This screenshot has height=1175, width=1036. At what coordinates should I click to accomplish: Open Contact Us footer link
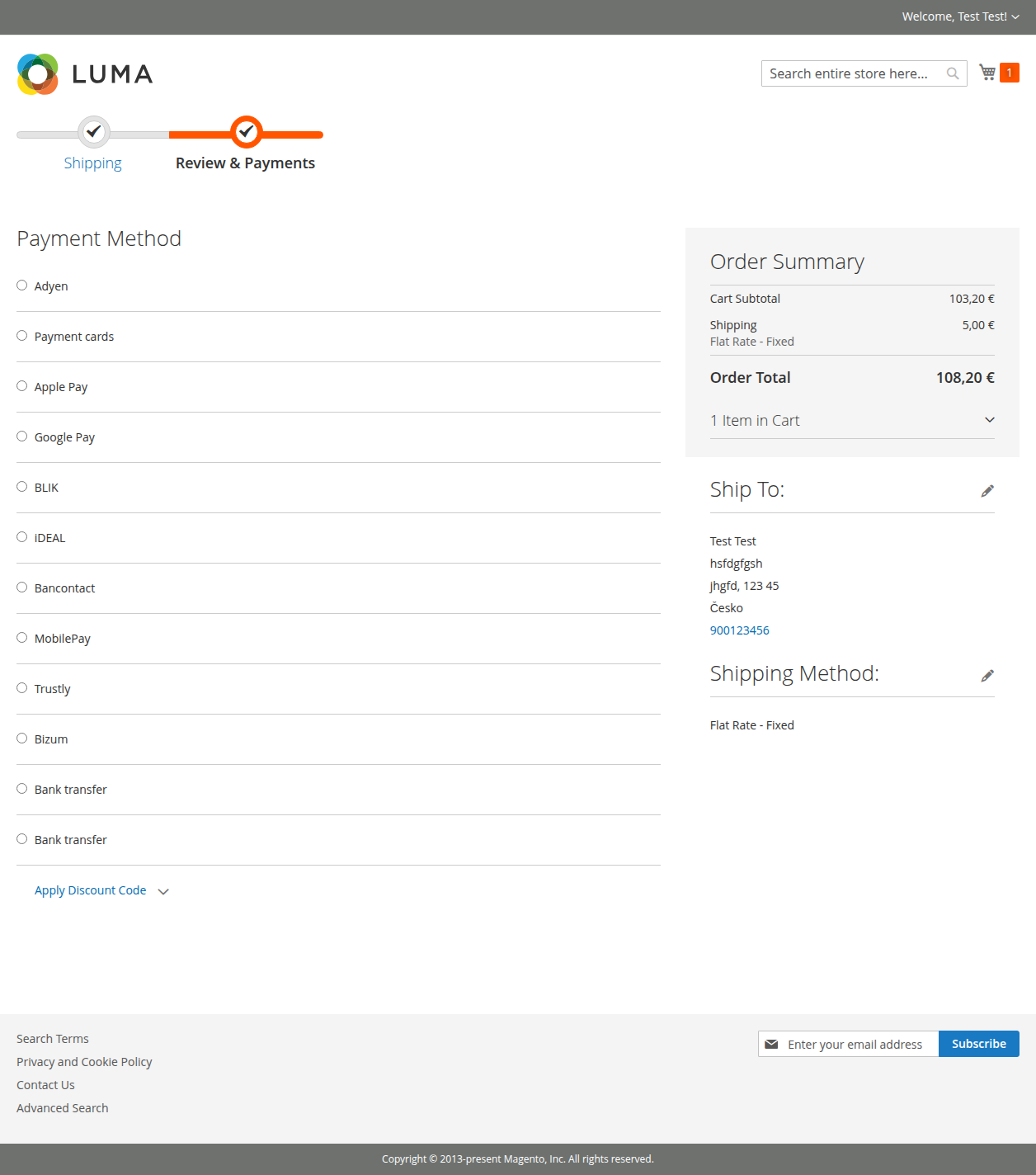(x=45, y=1085)
